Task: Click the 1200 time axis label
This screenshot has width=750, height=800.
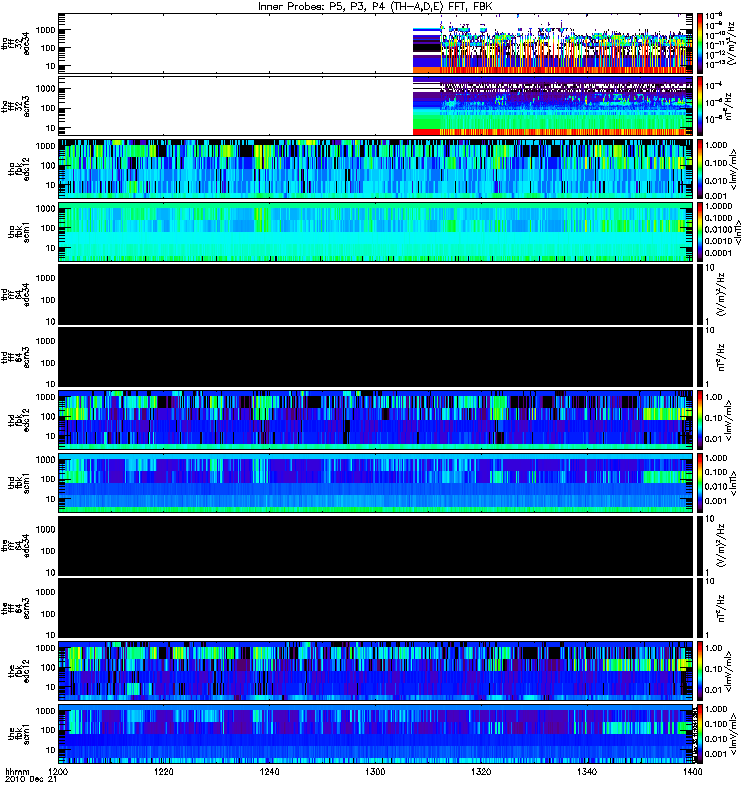Action: [59, 771]
